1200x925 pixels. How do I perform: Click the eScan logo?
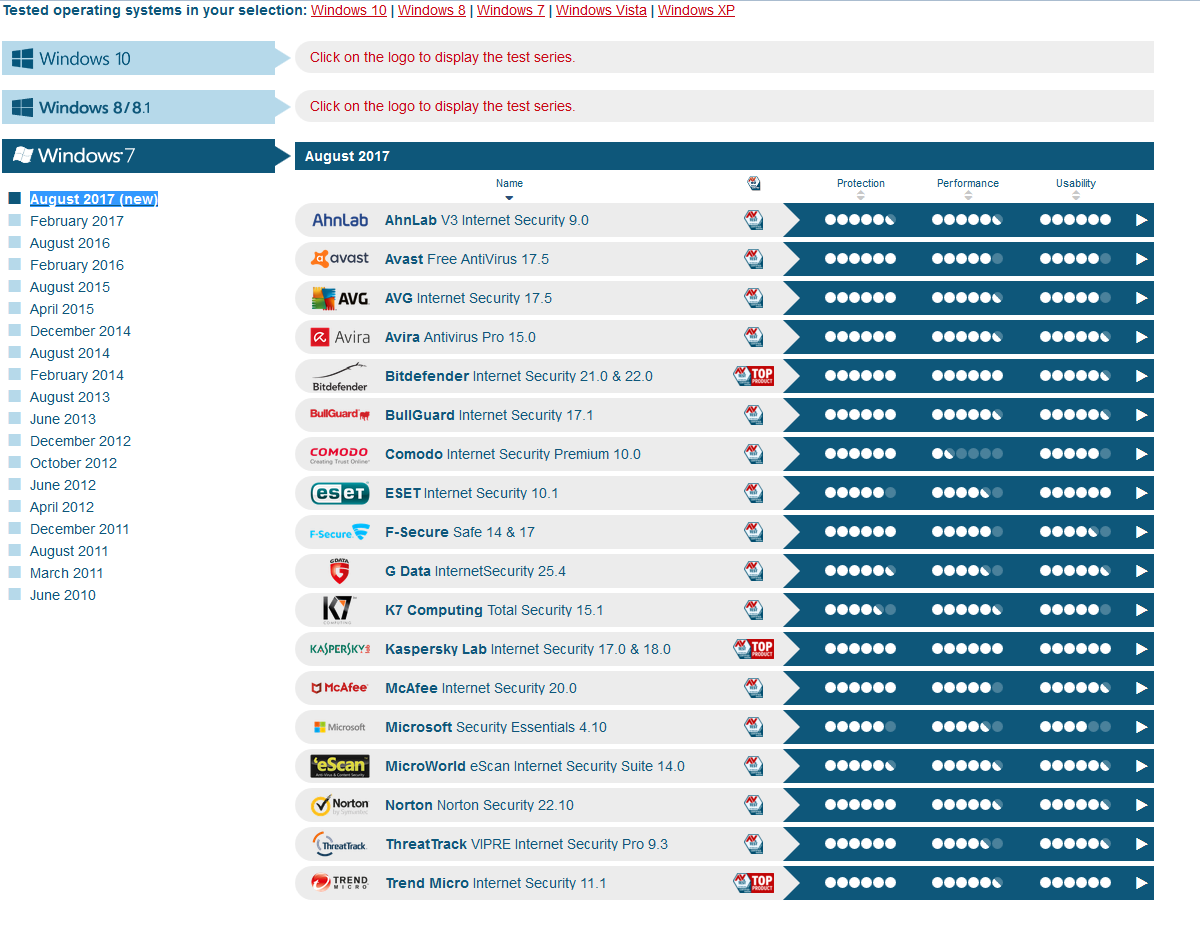(340, 766)
